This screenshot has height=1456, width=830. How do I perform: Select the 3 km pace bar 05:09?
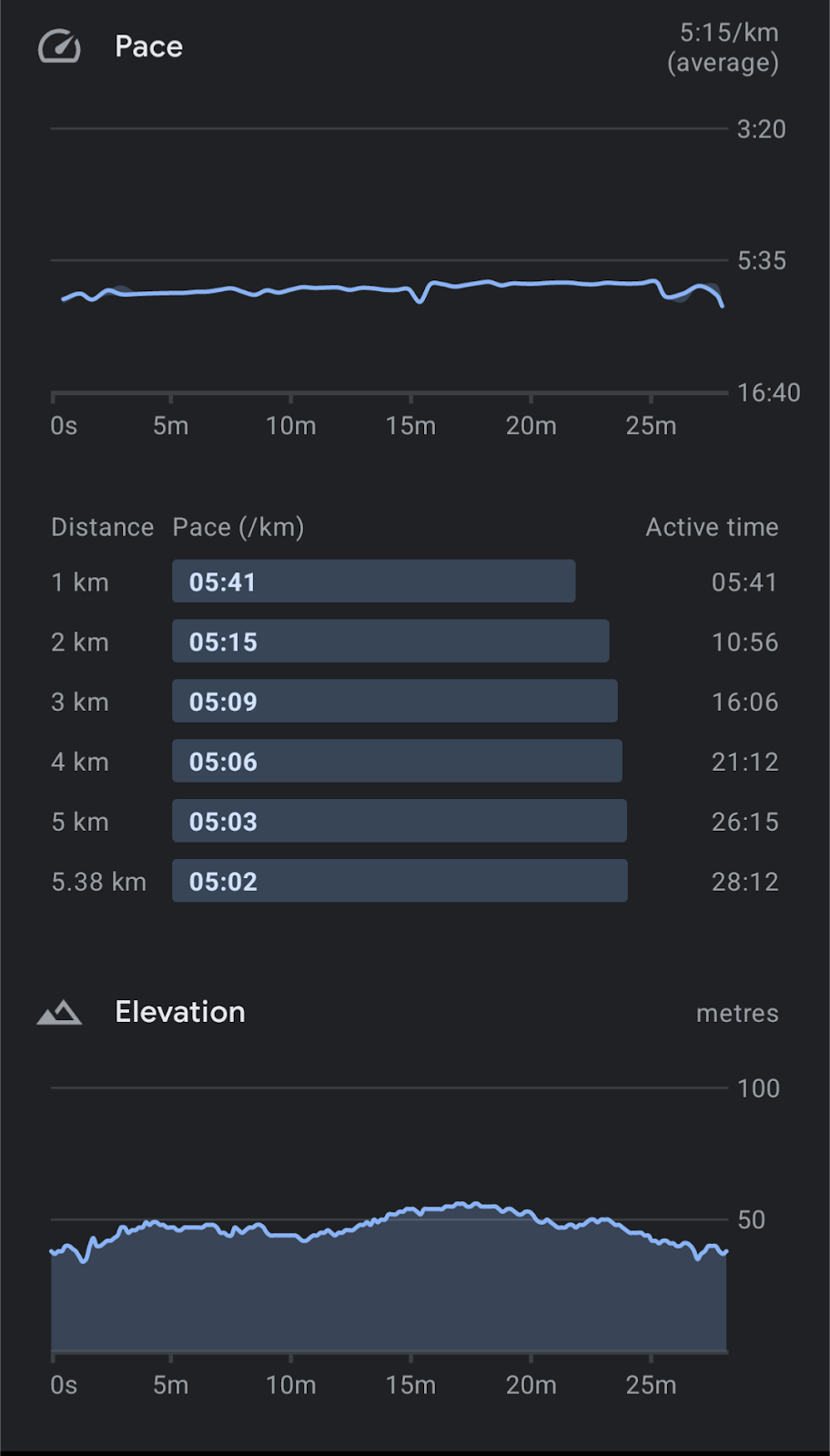click(395, 702)
